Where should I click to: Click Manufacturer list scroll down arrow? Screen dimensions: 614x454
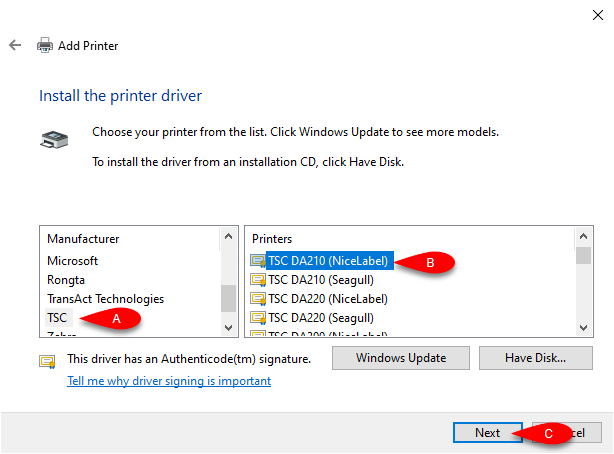[229, 327]
